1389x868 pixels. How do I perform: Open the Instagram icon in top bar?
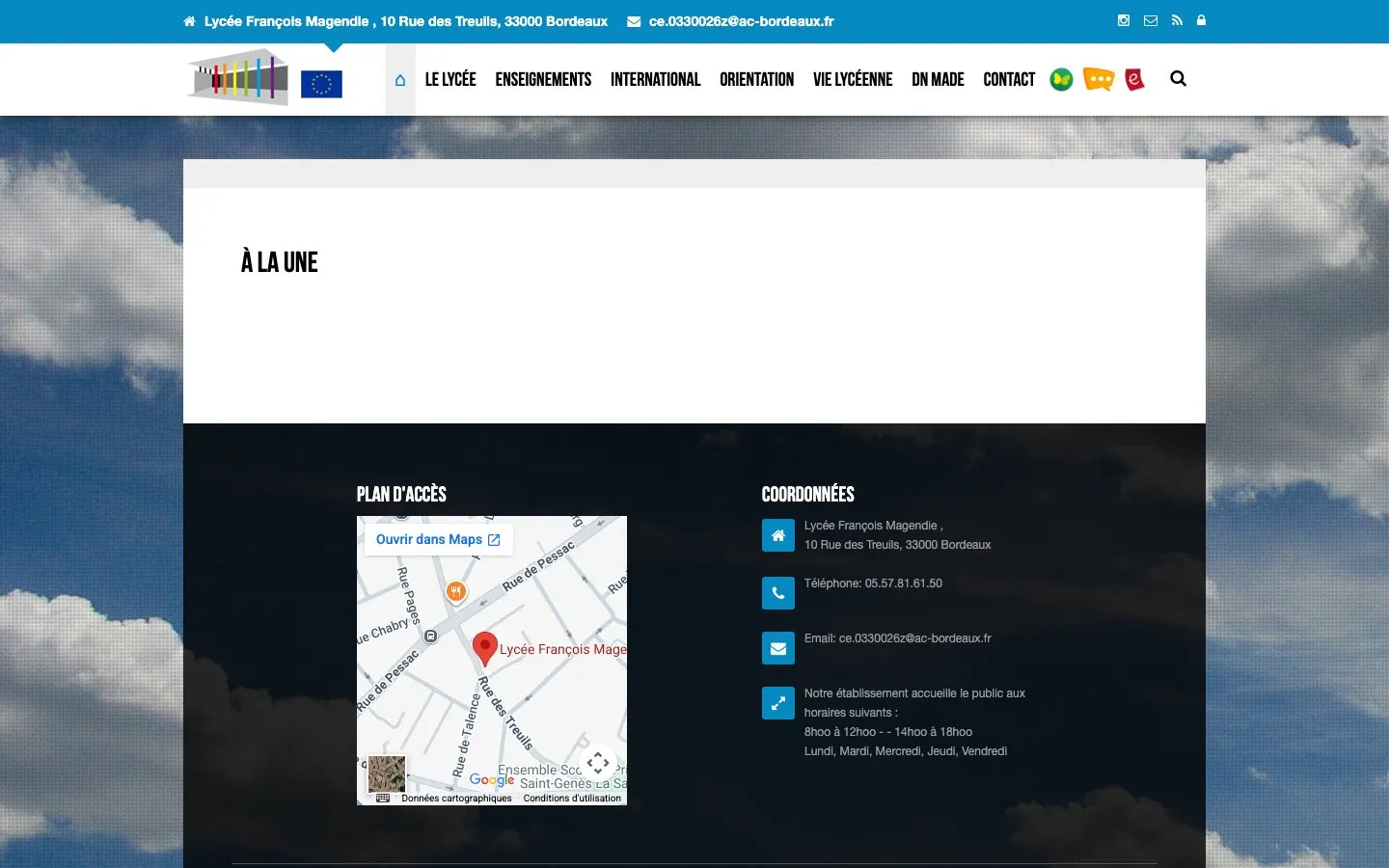[x=1124, y=20]
